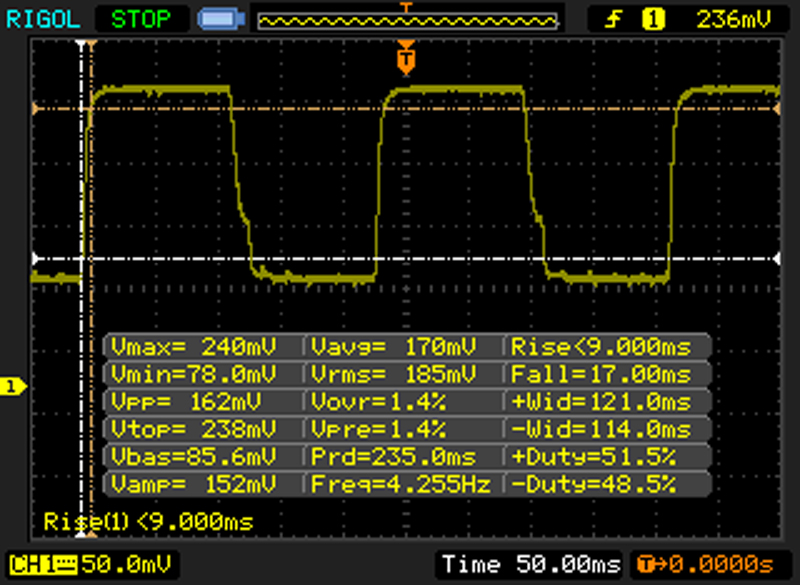Click the Vmax= 240mV measurement
The image size is (800, 585).
[x=193, y=347]
